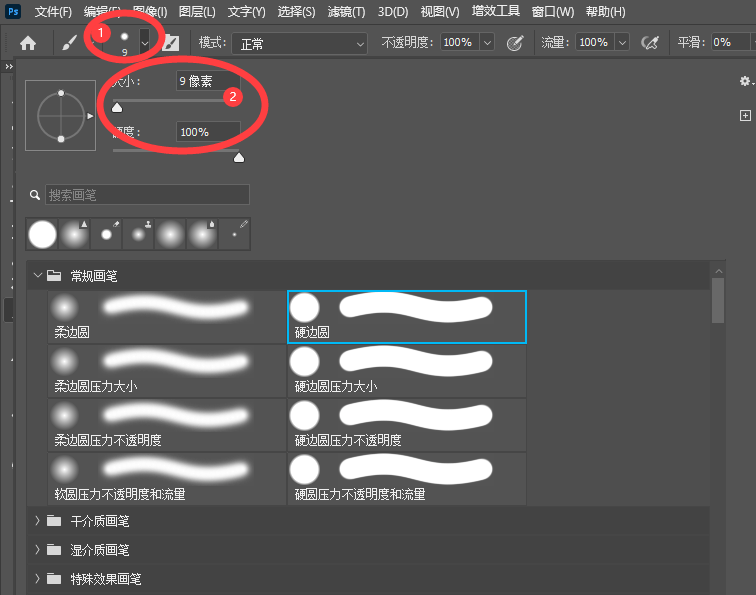Select the 柔边圆压力不透明度 brush
The height and width of the screenshot is (595, 756).
(167, 425)
